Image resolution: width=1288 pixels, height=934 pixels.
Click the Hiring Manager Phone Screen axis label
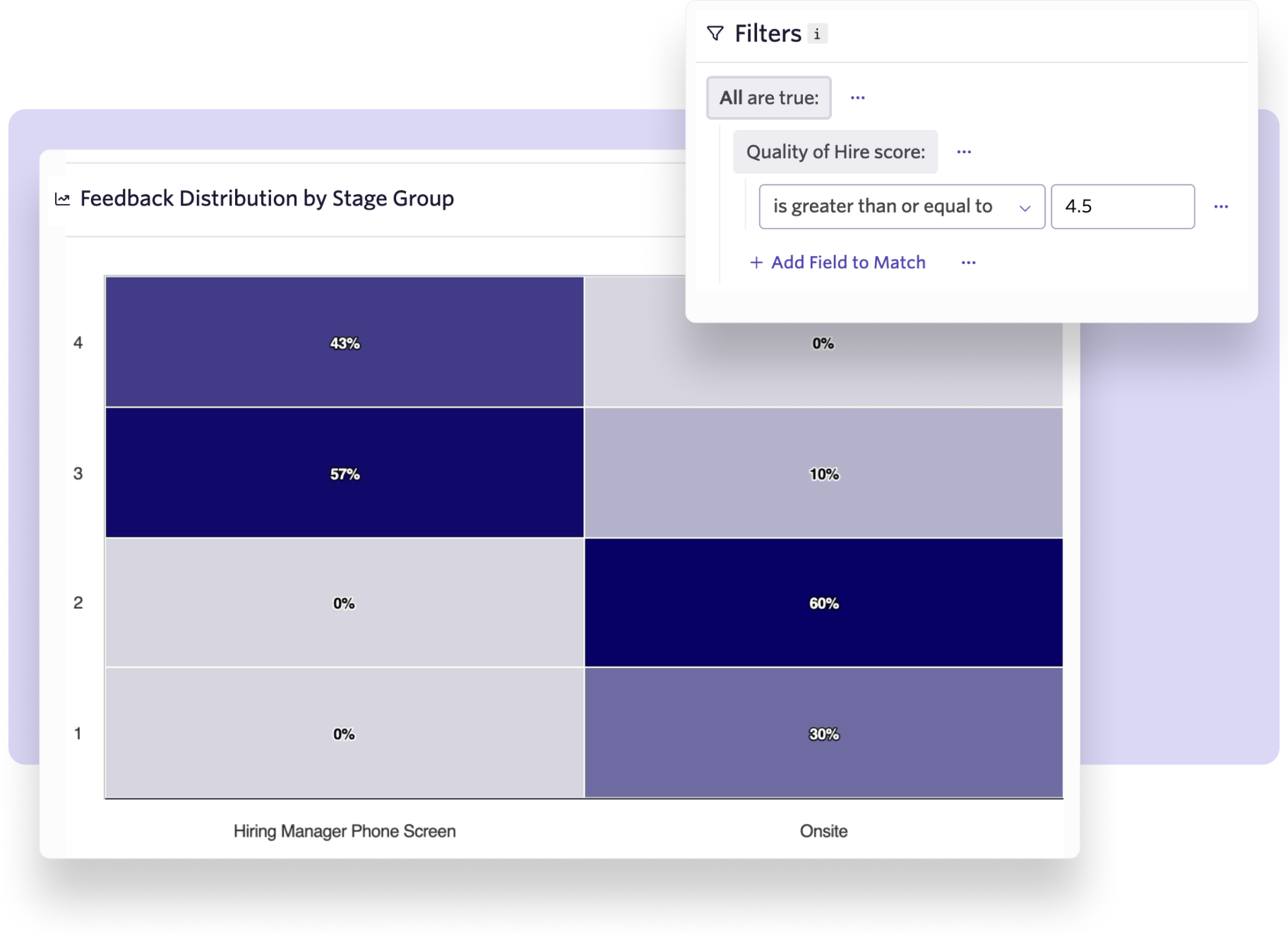pos(345,831)
